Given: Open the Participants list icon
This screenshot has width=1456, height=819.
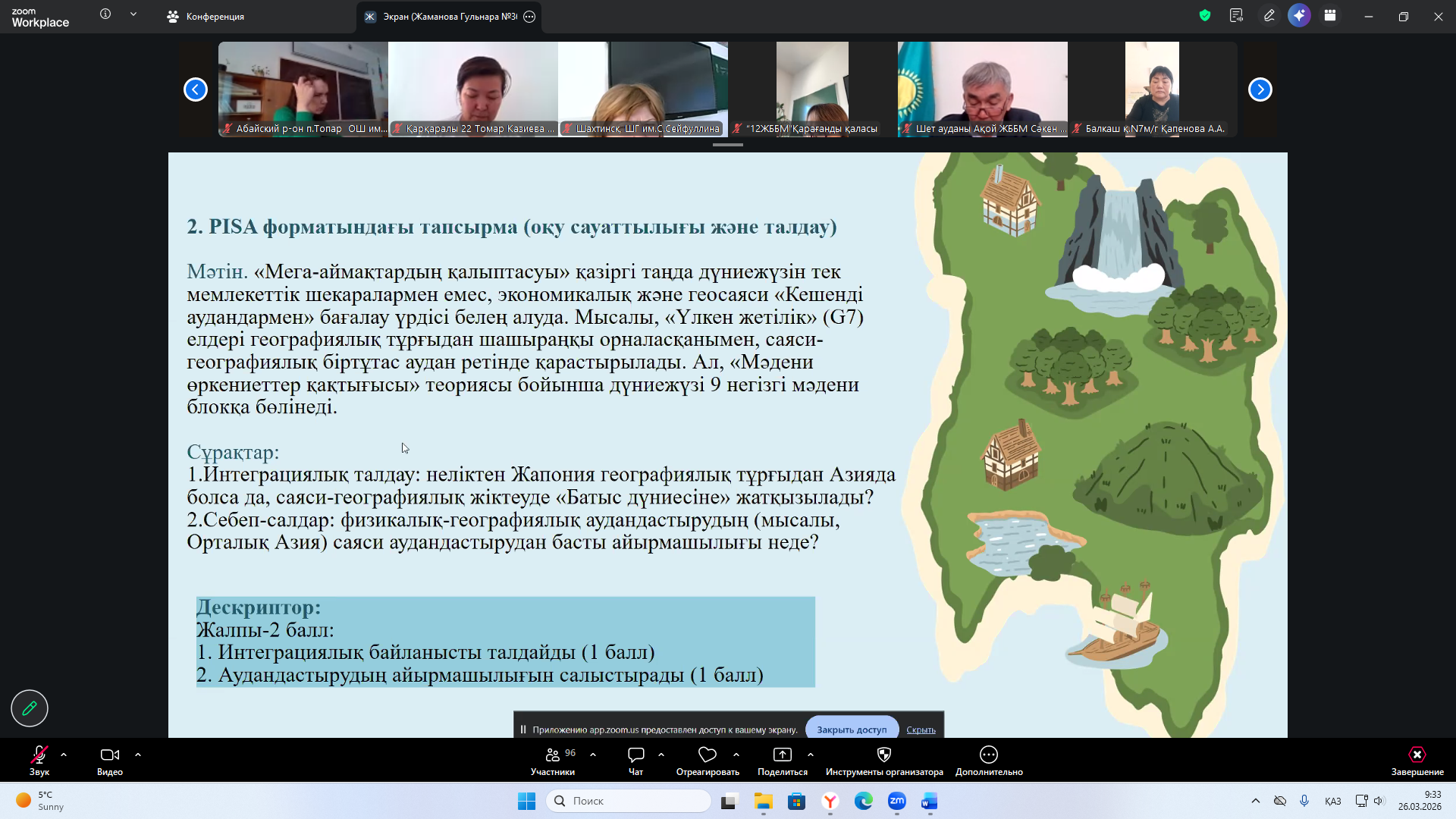Looking at the screenshot, I should point(553,755).
